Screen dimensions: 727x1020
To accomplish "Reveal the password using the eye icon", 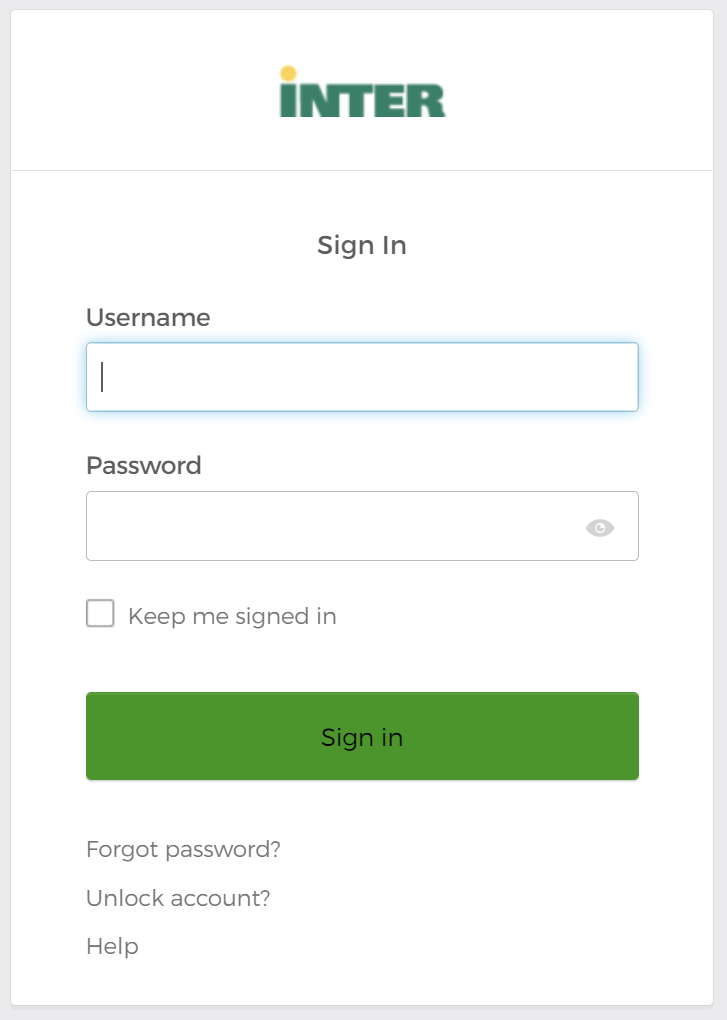I will tap(600, 526).
